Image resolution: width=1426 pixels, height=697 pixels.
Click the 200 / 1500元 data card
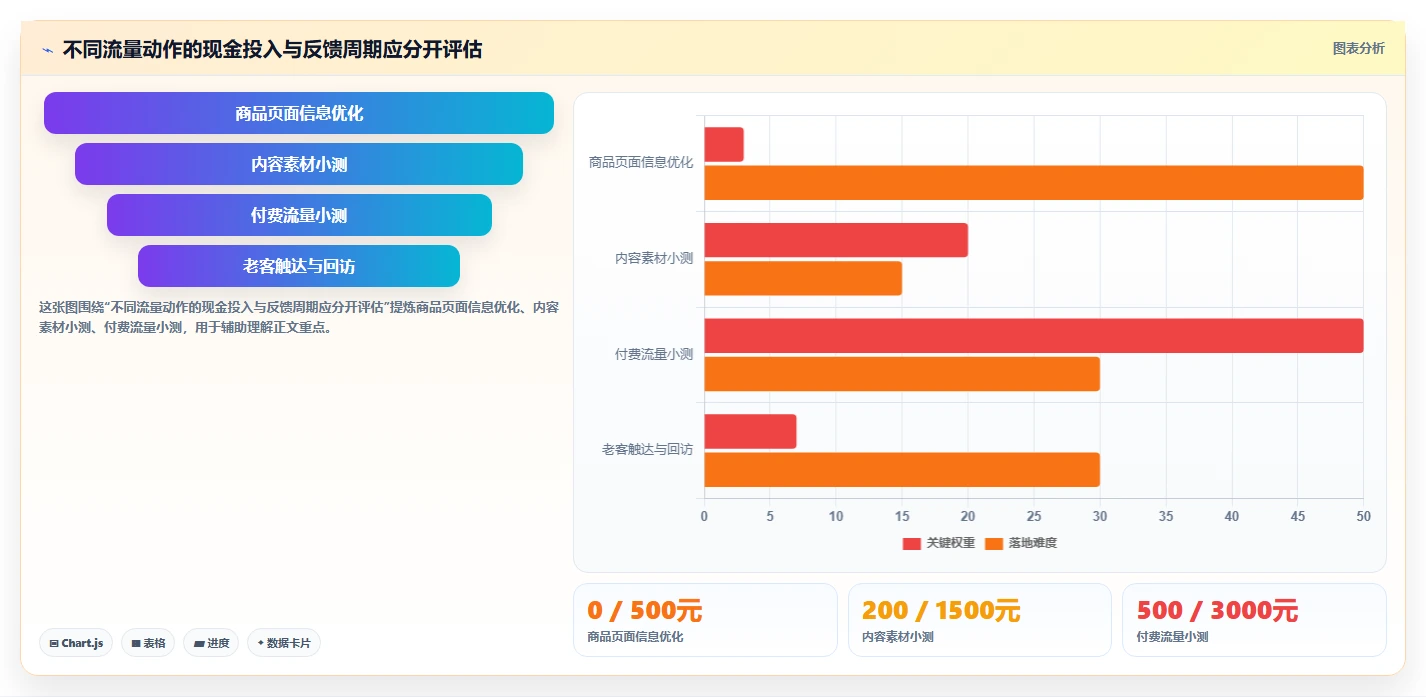click(980, 620)
